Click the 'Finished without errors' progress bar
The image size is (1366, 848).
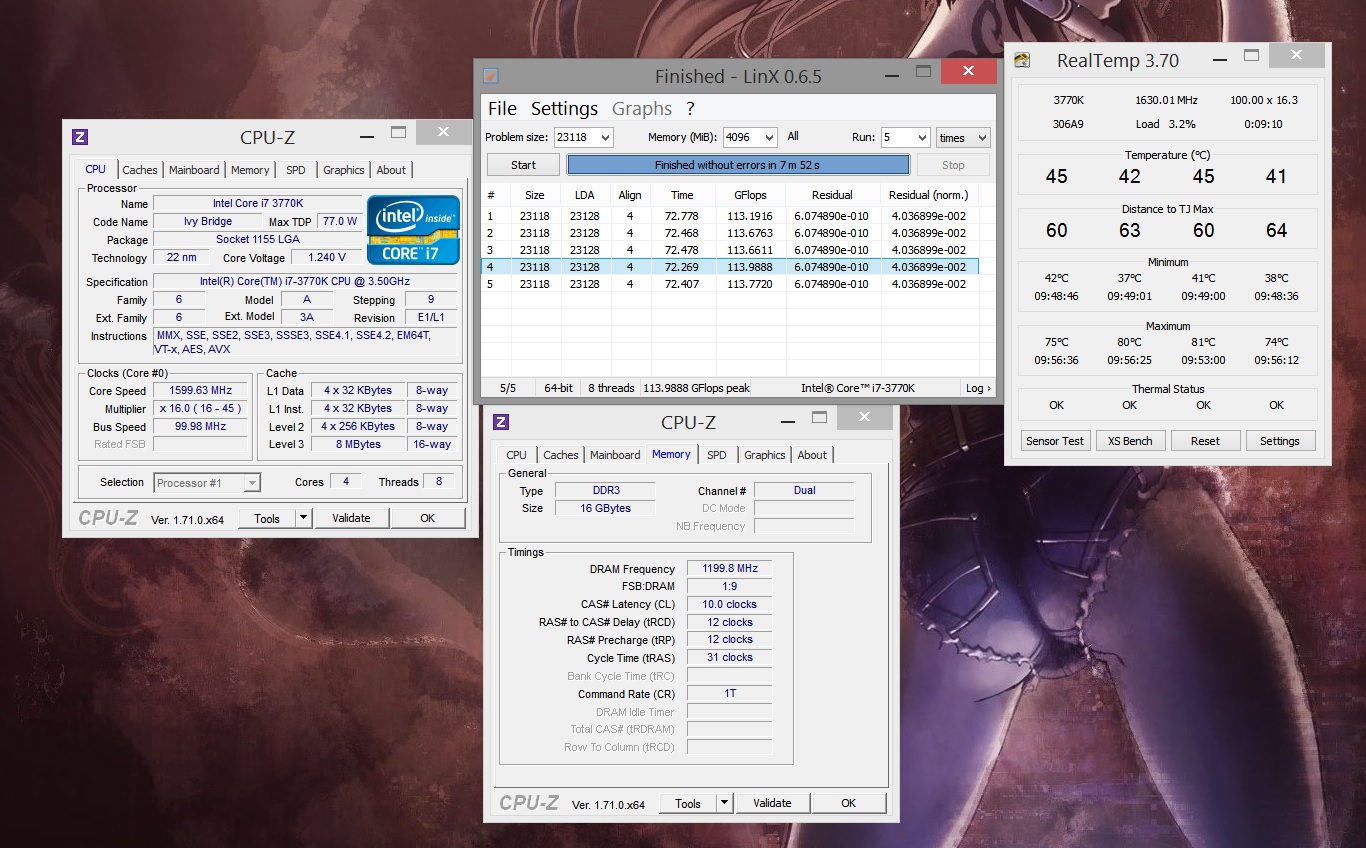tap(738, 165)
